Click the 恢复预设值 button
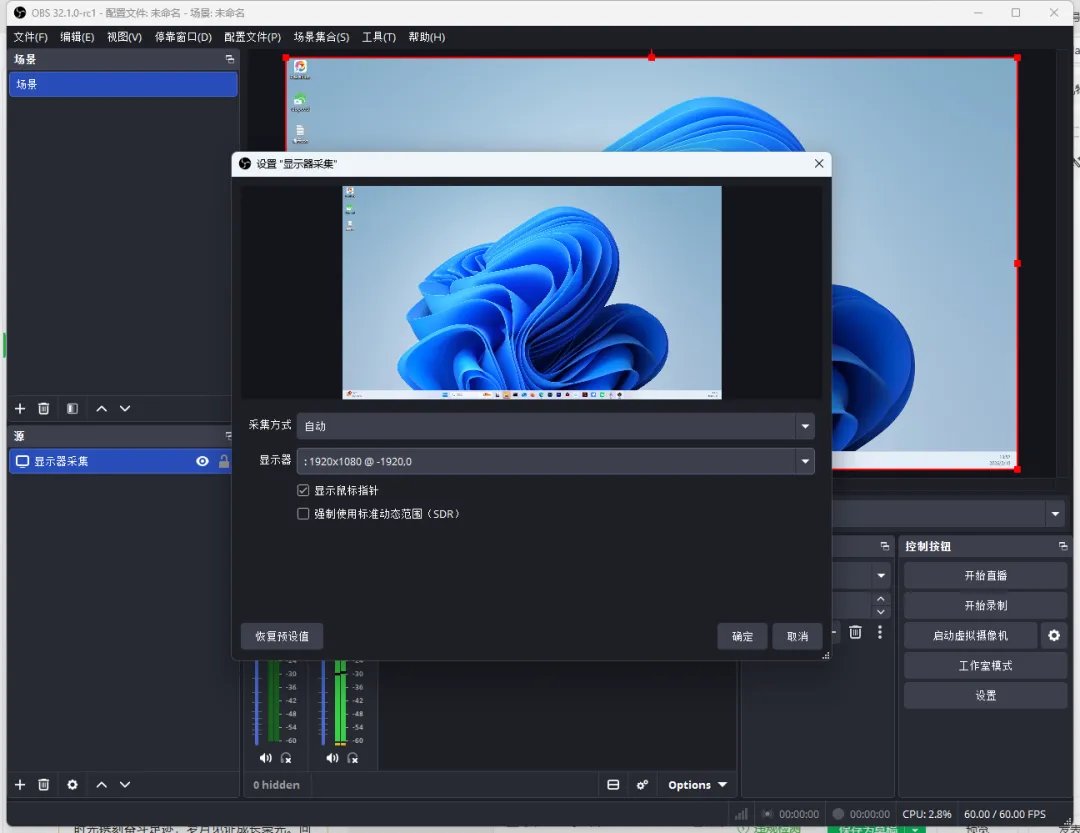The image size is (1080, 833). pos(282,636)
